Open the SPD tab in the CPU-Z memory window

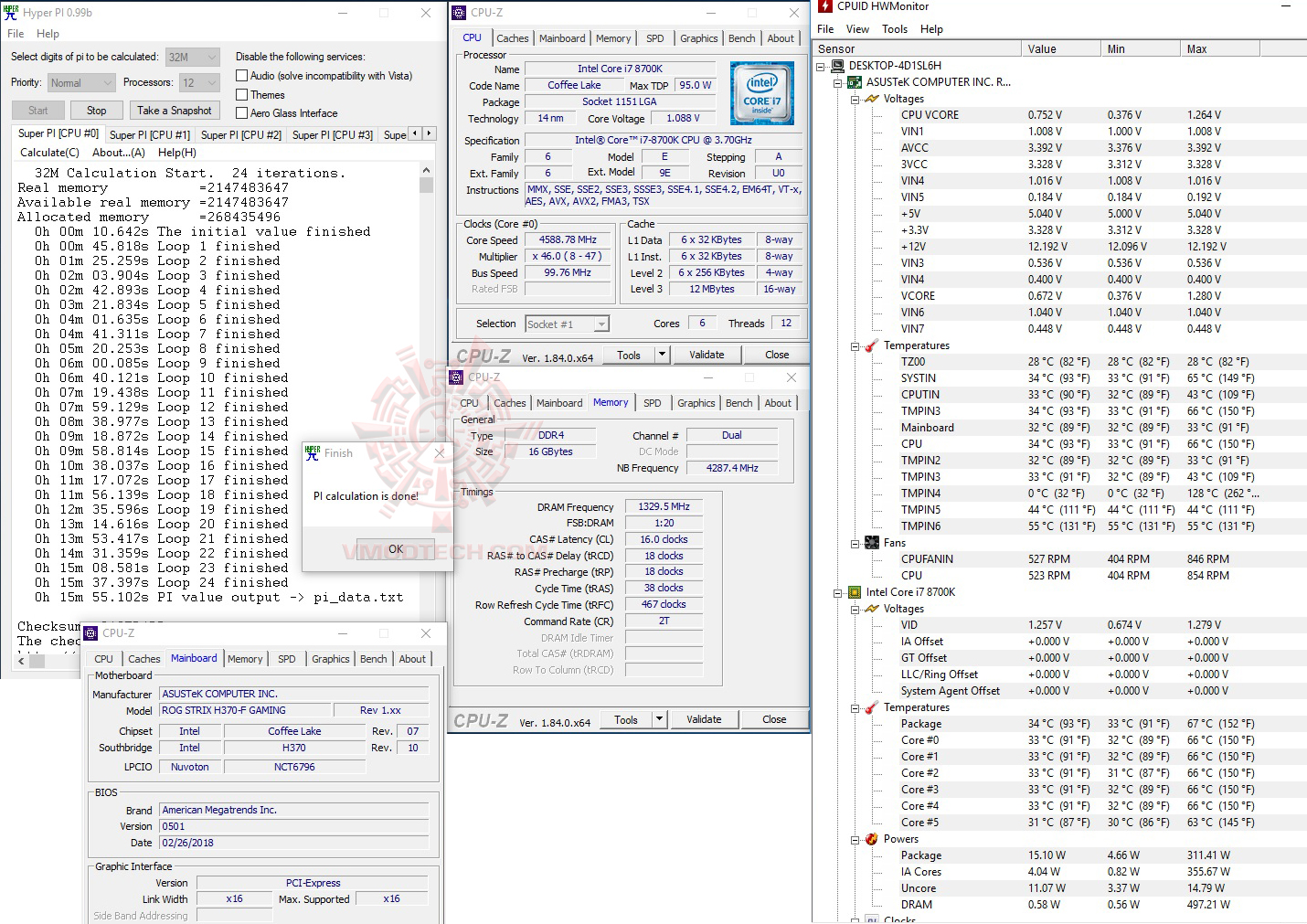click(652, 403)
